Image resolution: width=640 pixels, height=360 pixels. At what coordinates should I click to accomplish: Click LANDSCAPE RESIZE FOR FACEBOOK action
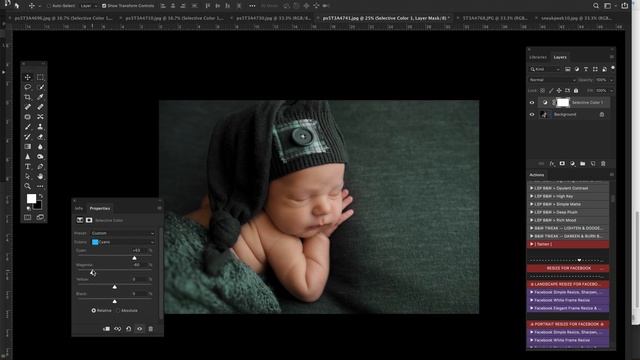(x=568, y=284)
